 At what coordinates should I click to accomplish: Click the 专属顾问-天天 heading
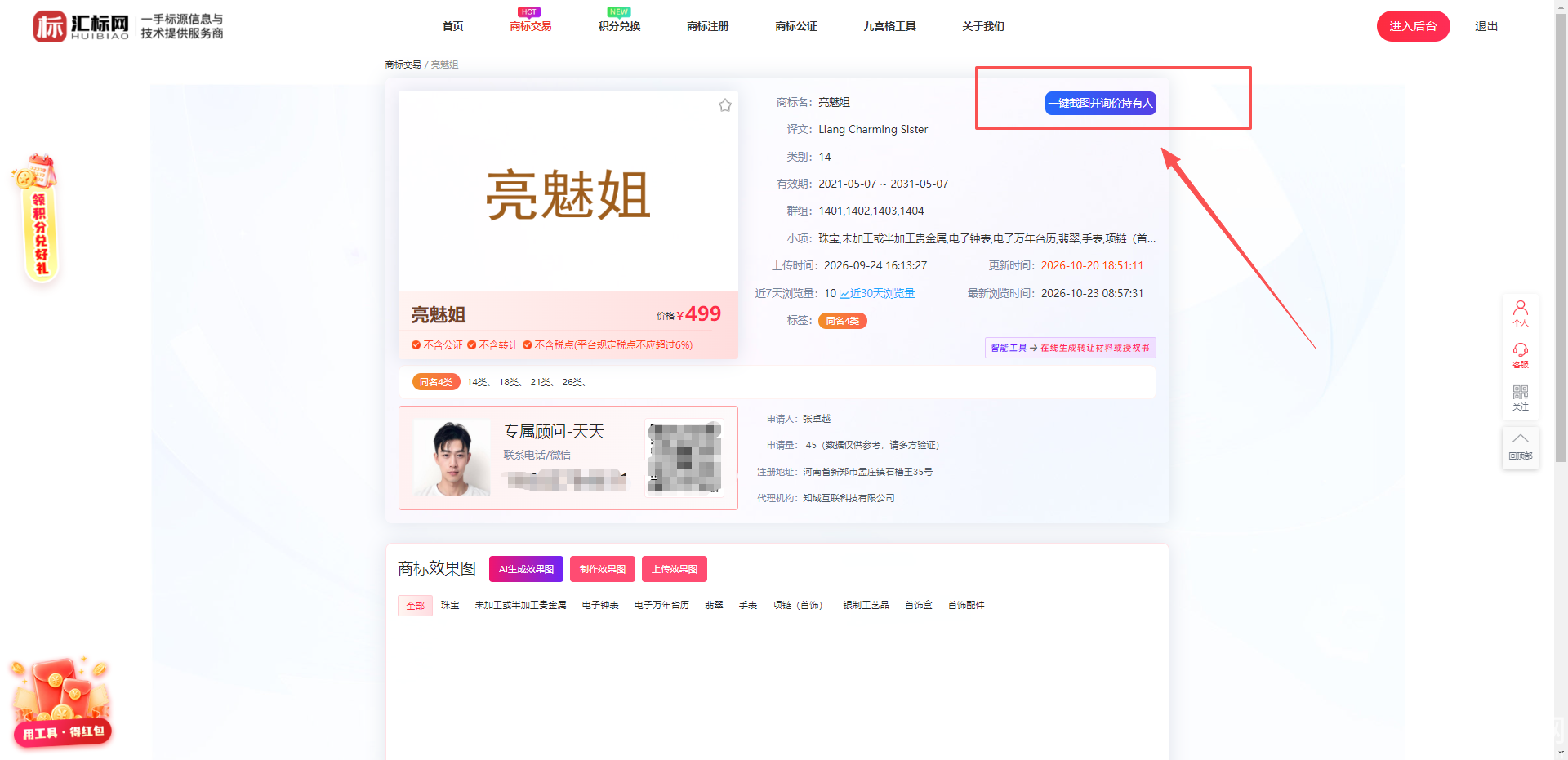(x=554, y=431)
